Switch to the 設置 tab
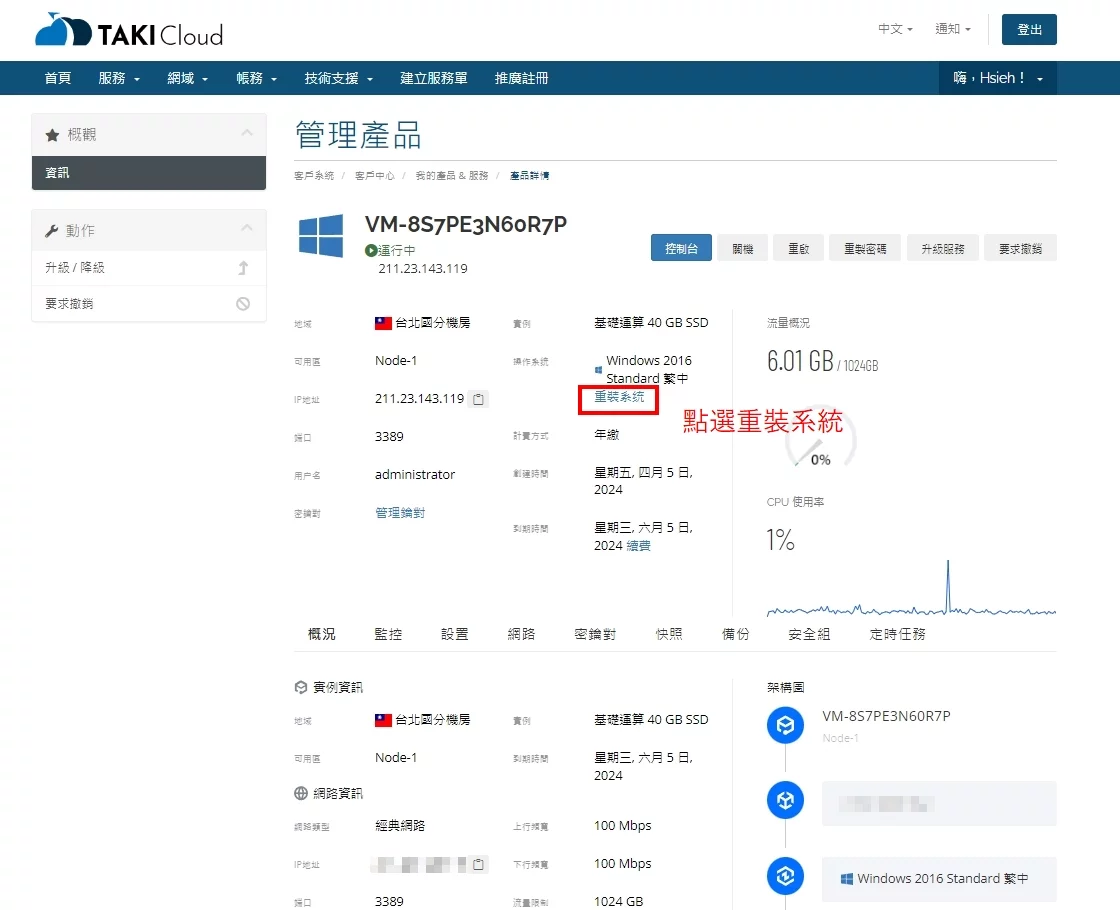This screenshot has height=910, width=1120. 454,634
